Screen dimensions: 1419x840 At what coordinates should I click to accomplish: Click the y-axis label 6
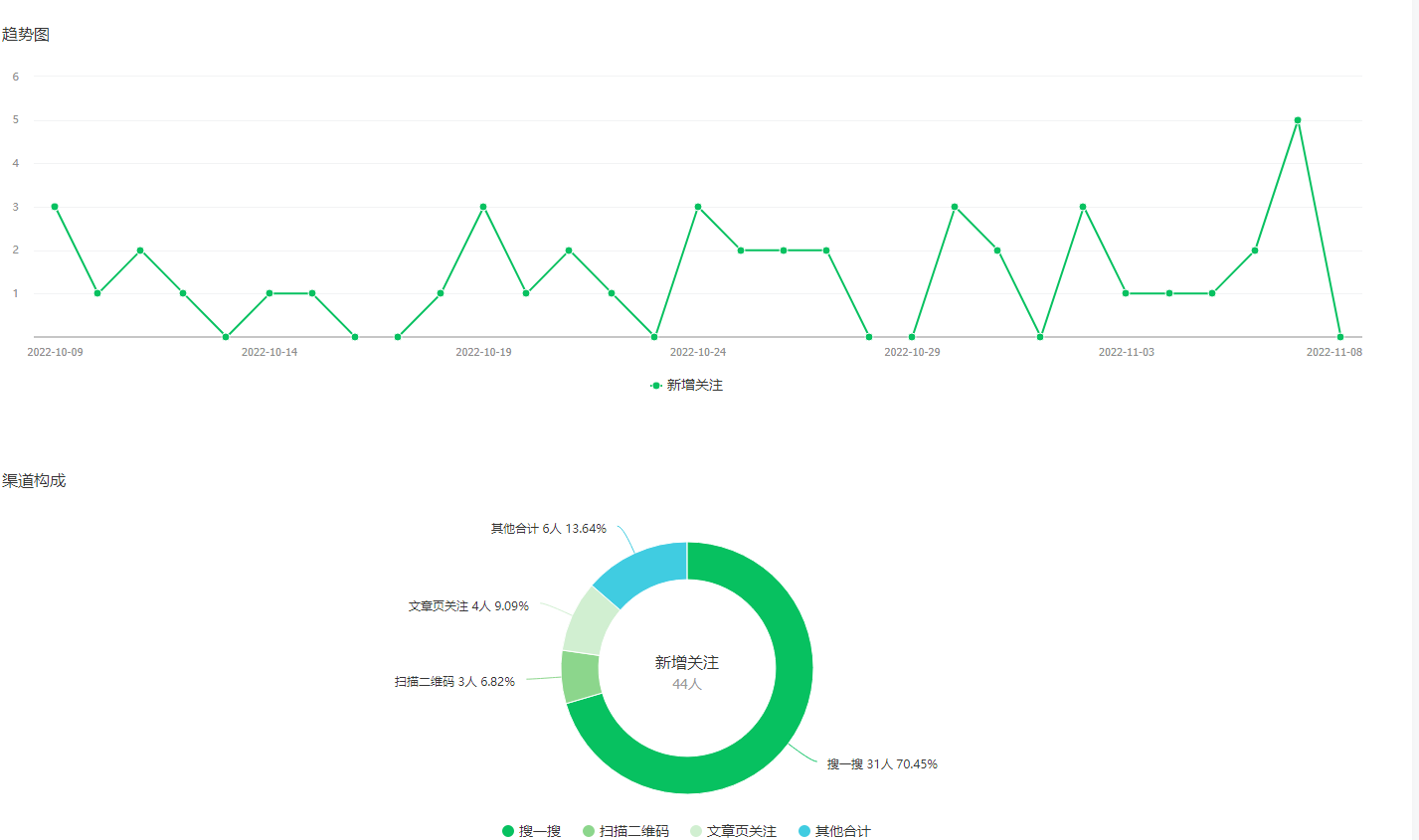coord(16,77)
